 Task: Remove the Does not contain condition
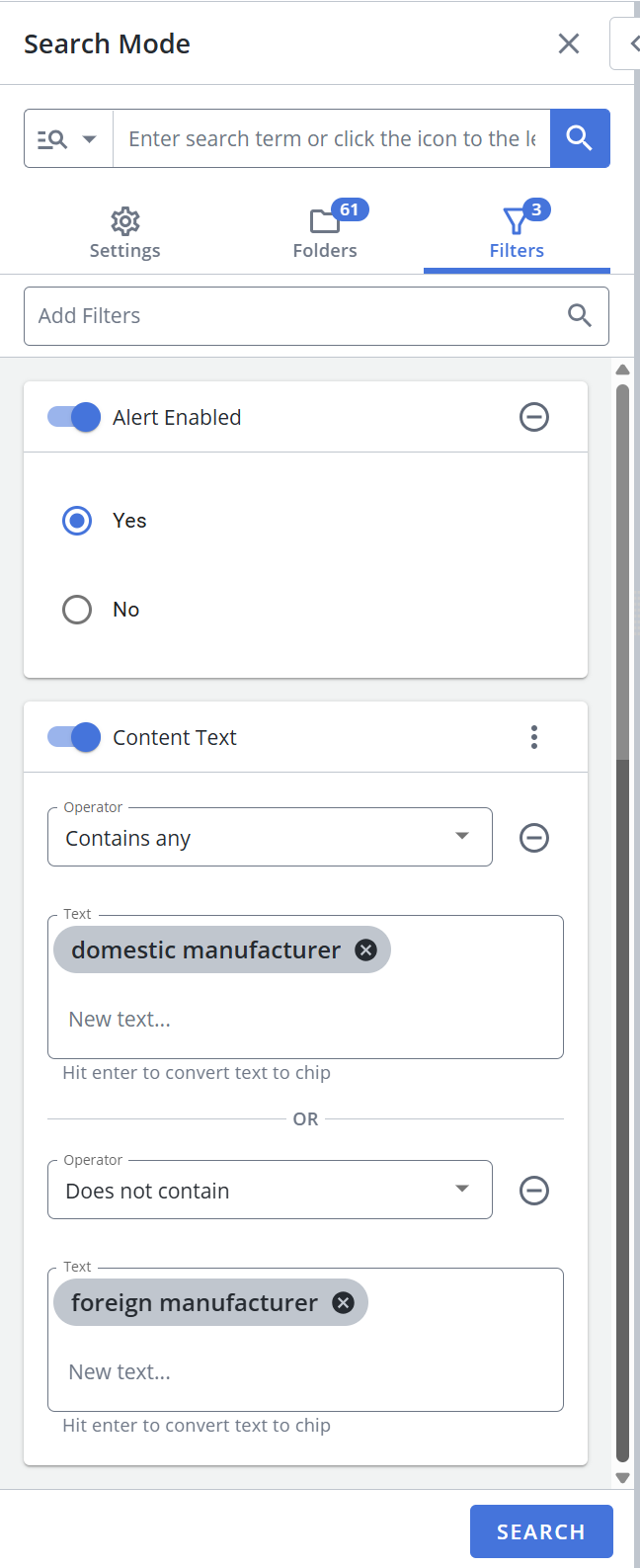534,1191
